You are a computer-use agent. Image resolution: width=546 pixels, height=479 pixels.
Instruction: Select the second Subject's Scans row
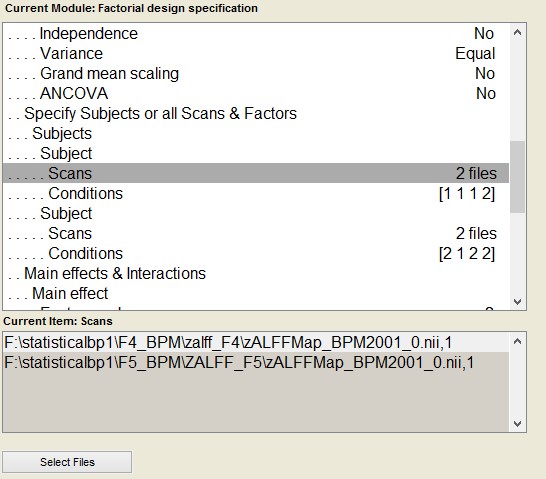pyautogui.click(x=256, y=233)
